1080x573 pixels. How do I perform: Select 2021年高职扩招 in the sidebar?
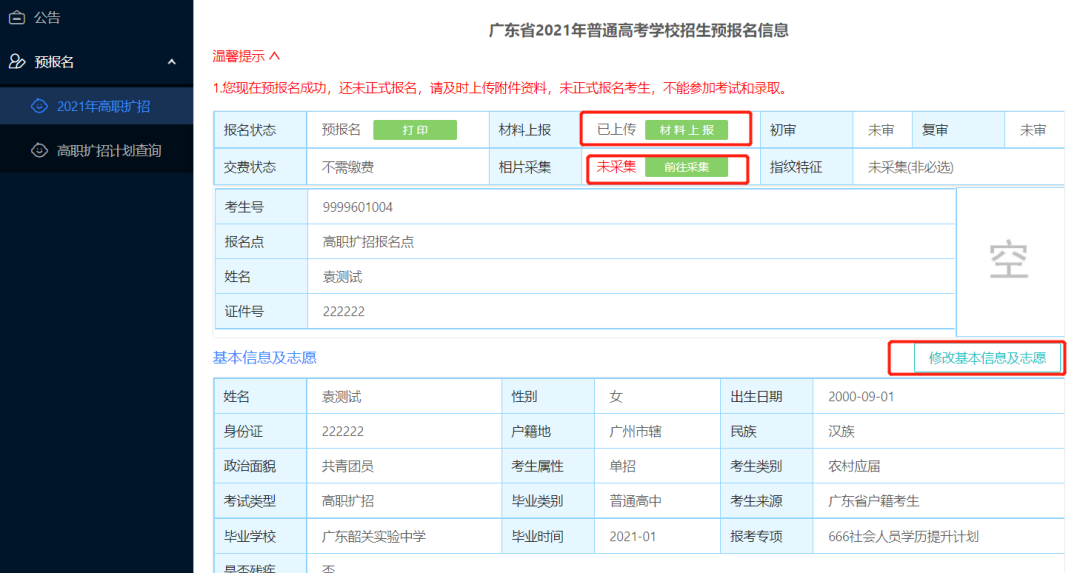pyautogui.click(x=103, y=106)
